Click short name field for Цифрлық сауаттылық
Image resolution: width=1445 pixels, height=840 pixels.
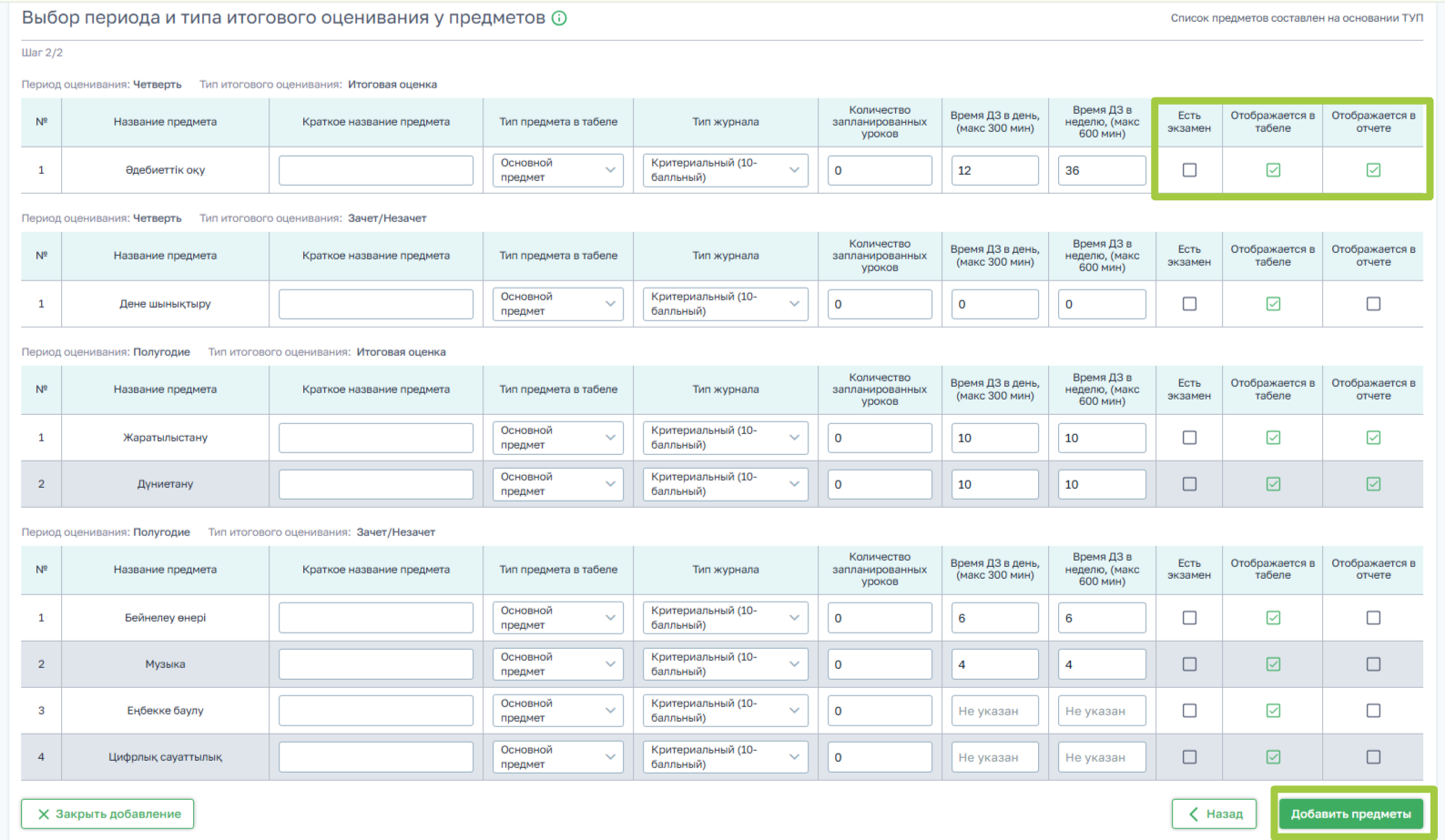click(376, 757)
